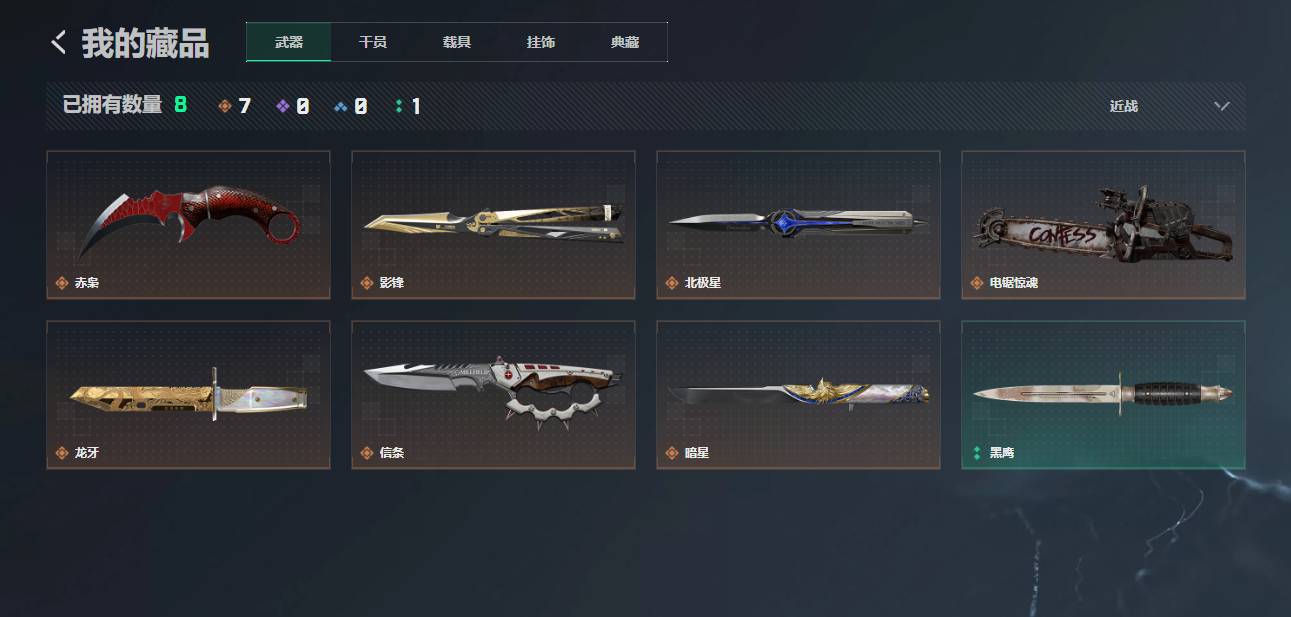Select the purple rarity filter icon showing 0
The width and height of the screenshot is (1291, 617).
point(283,106)
